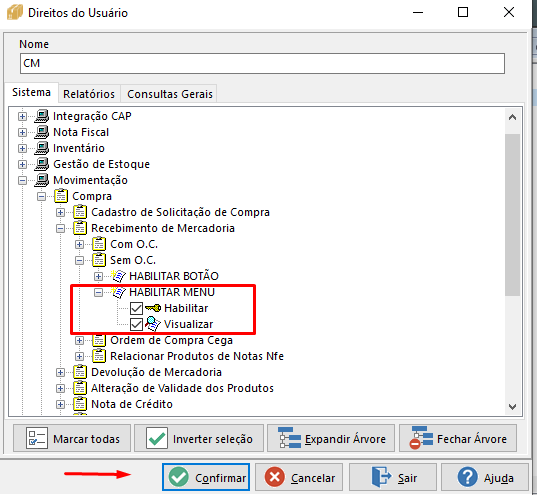The width and height of the screenshot is (537, 495).
Task: Open help with the Ajuda button
Action: coord(485,478)
